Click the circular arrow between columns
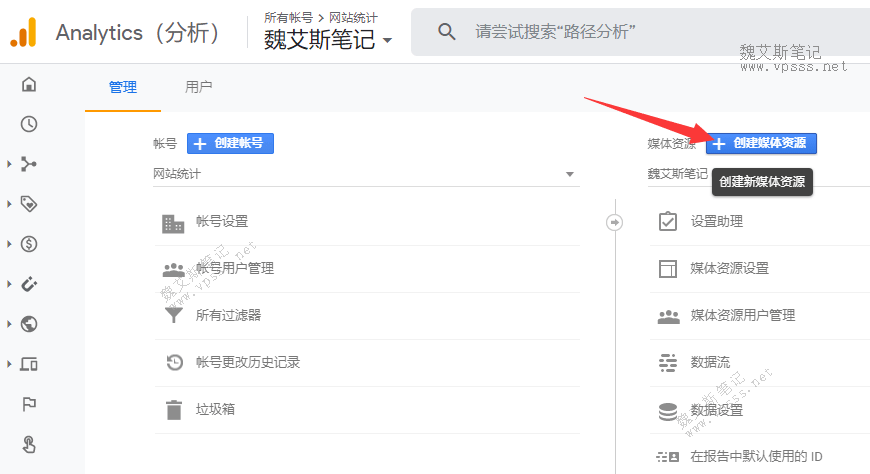Image resolution: width=870 pixels, height=474 pixels. [615, 222]
